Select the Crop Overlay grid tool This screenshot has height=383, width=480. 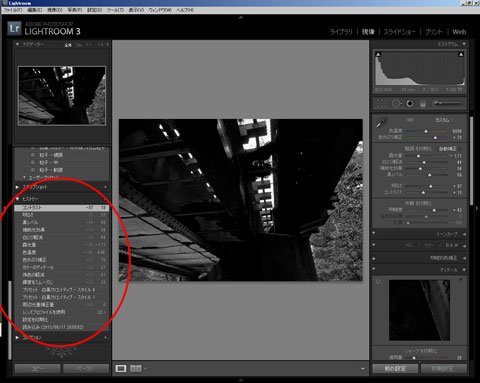coord(382,103)
